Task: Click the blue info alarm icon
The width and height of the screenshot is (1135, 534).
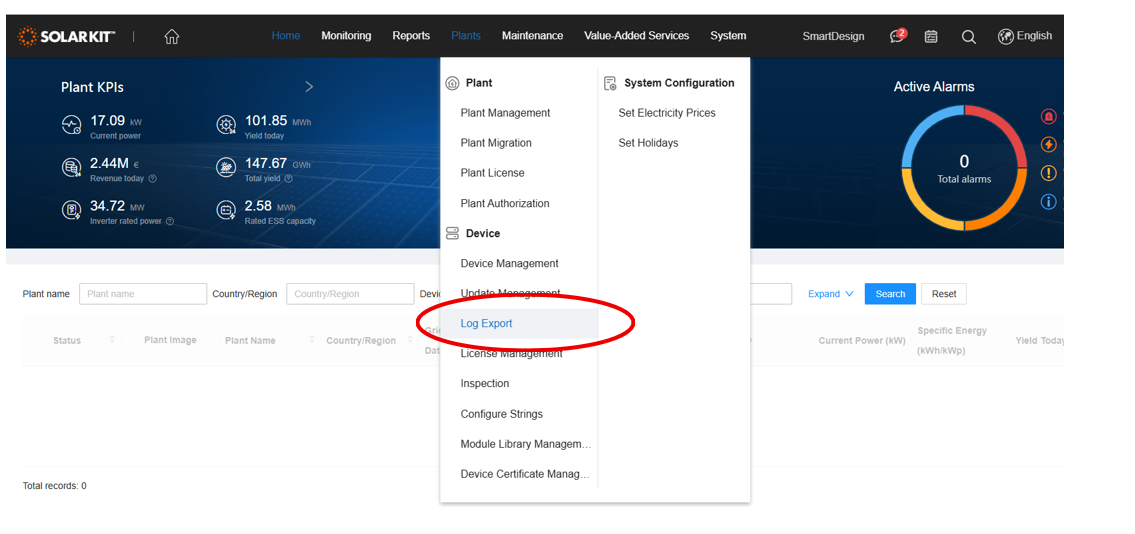Action: point(1048,202)
